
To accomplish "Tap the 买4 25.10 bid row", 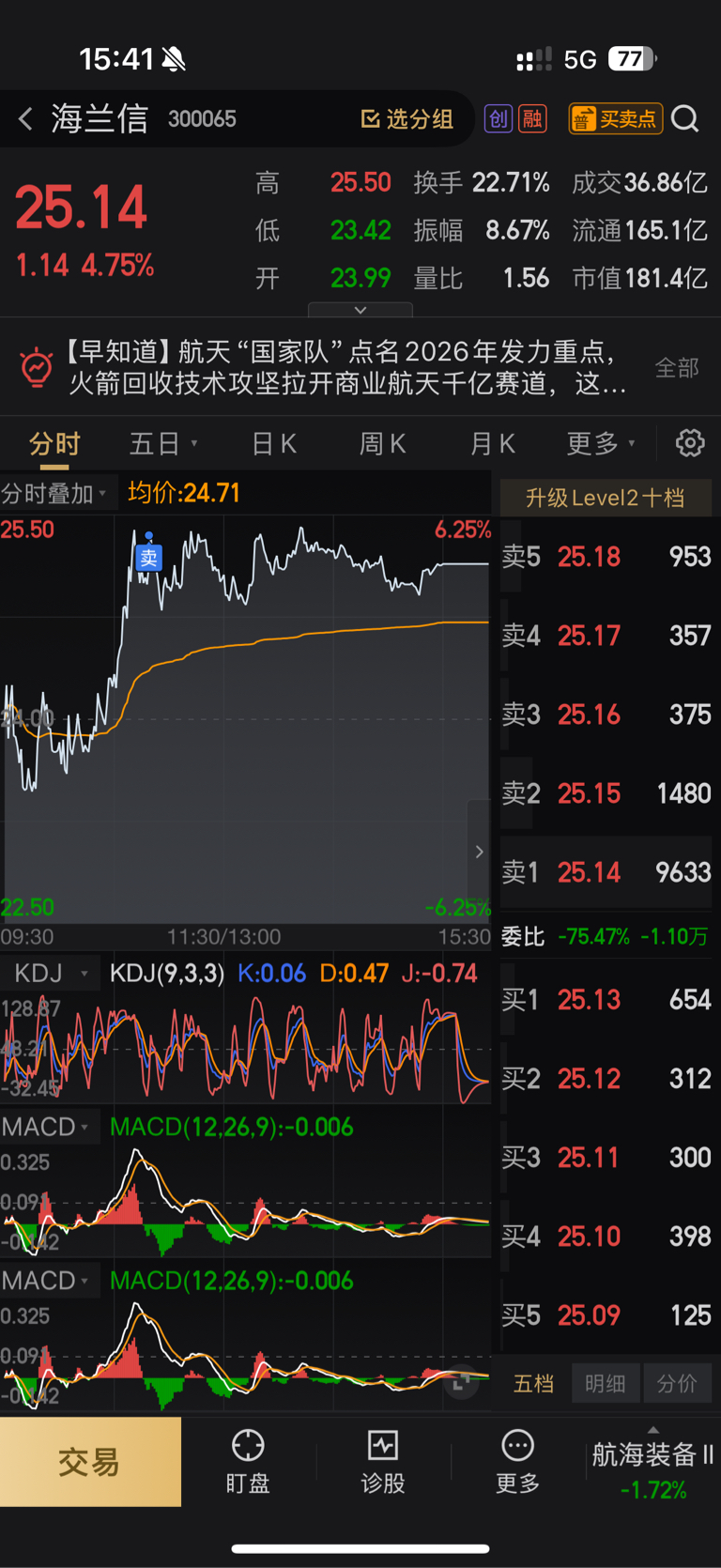I will (x=606, y=1236).
